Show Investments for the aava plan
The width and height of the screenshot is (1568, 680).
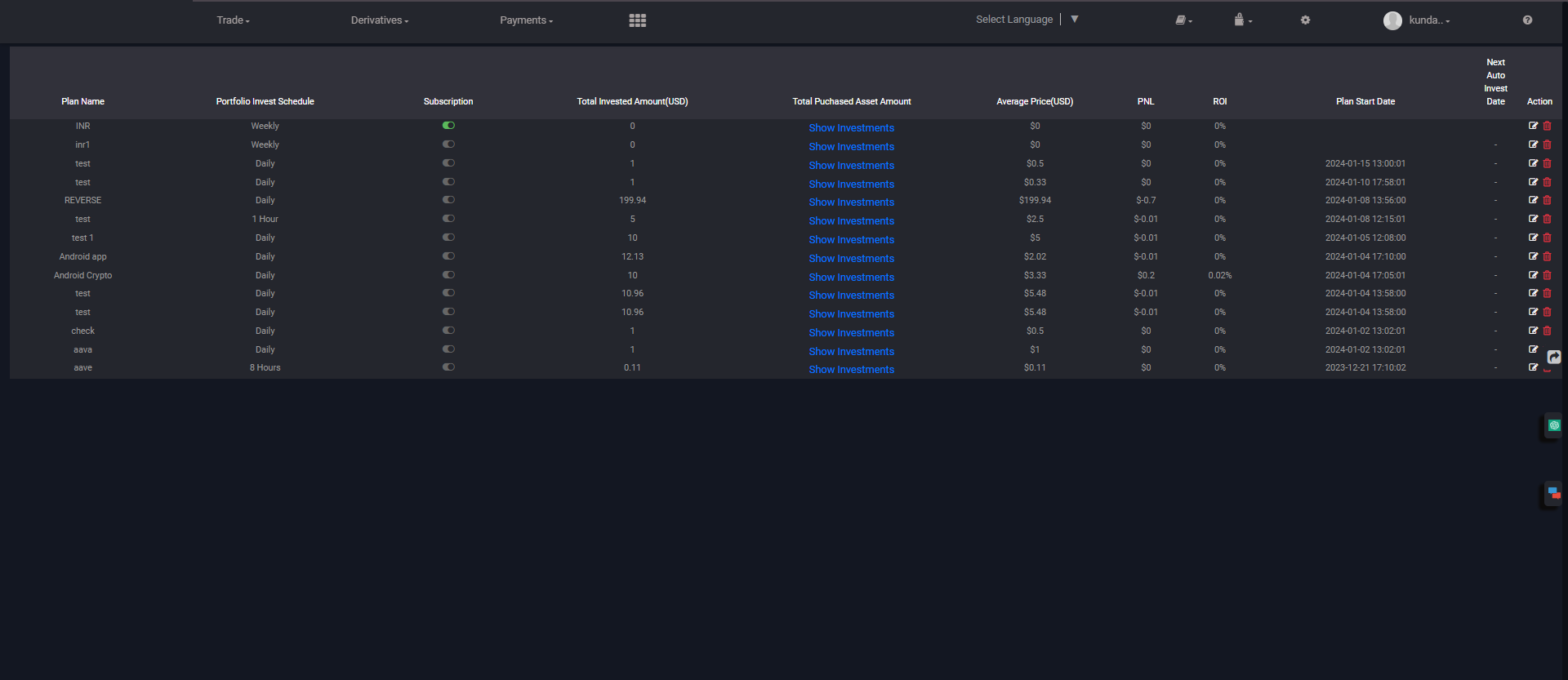point(851,352)
